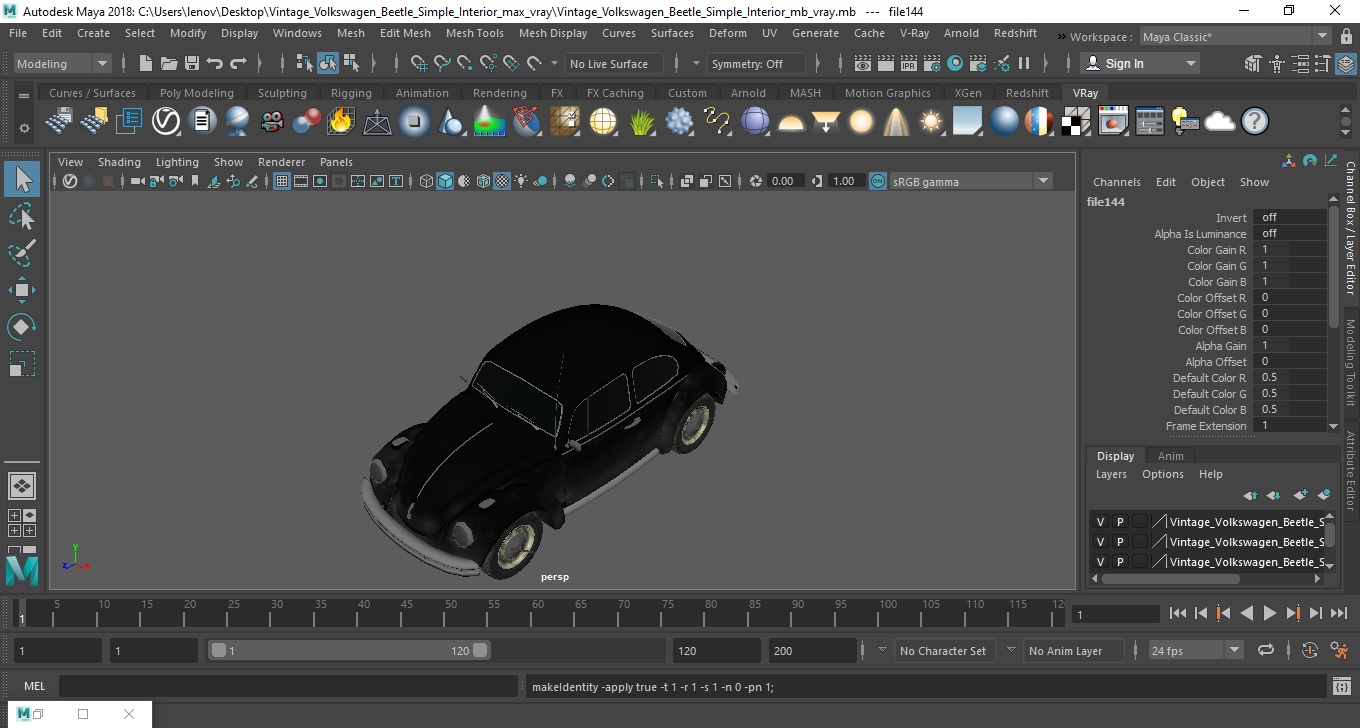Switch to the Poly Modeling shelf tab
This screenshot has height=728, width=1360.
pos(196,93)
